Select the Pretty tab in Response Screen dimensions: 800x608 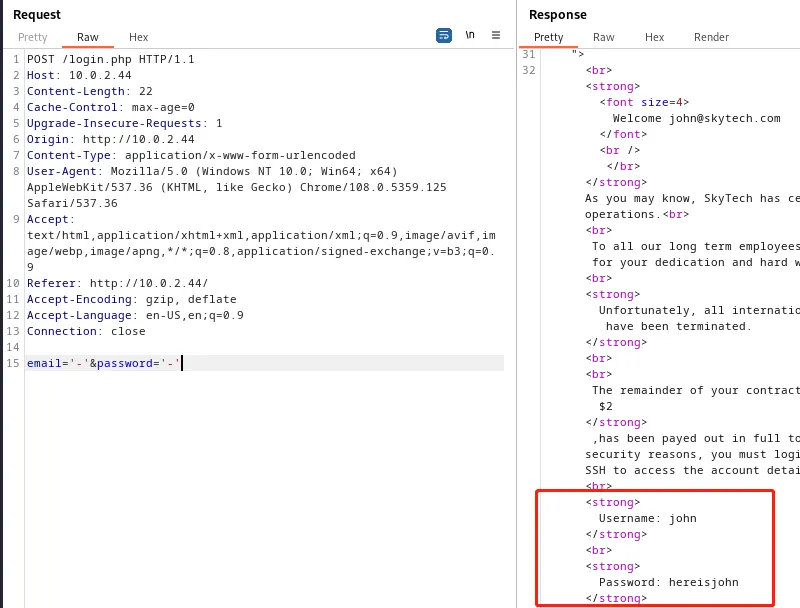pyautogui.click(x=548, y=37)
